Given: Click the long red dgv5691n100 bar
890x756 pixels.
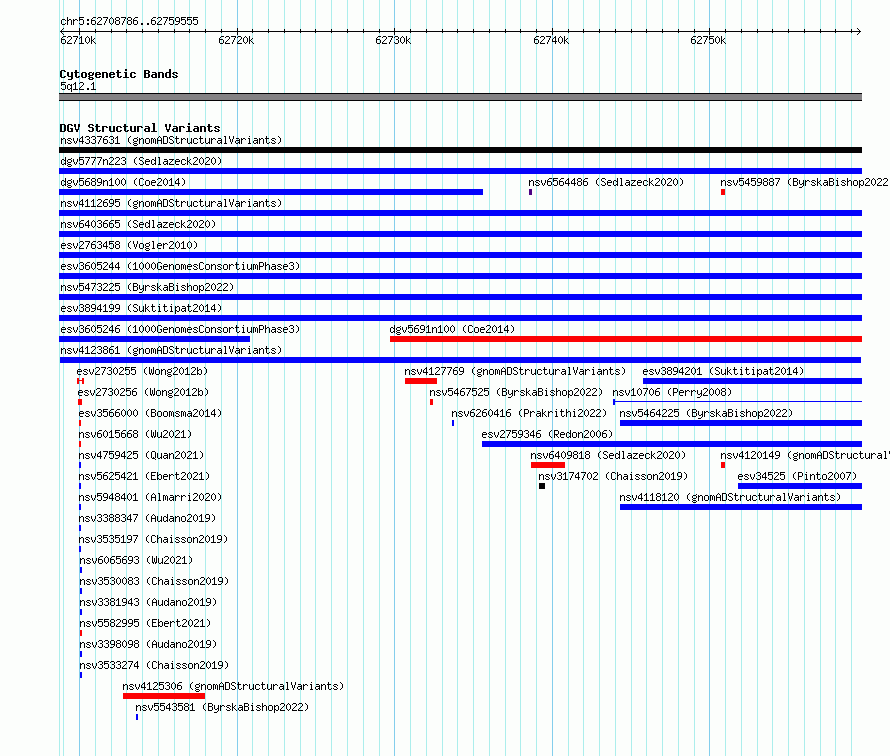Looking at the screenshot, I should coord(626,339).
